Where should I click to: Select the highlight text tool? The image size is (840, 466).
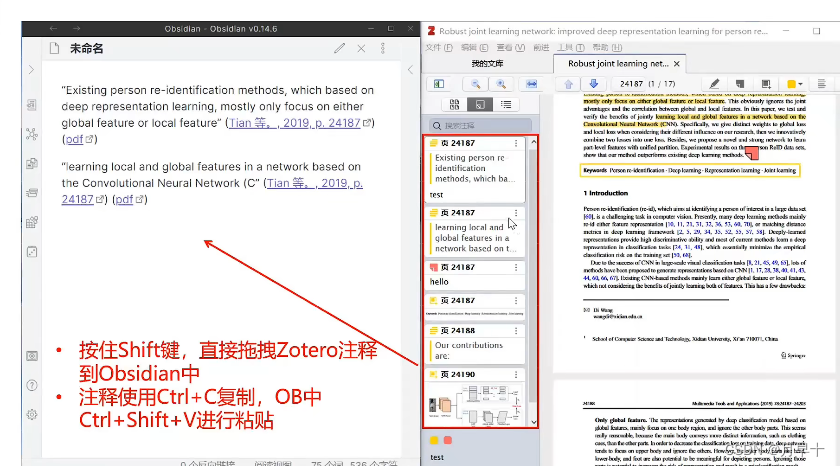(x=714, y=84)
